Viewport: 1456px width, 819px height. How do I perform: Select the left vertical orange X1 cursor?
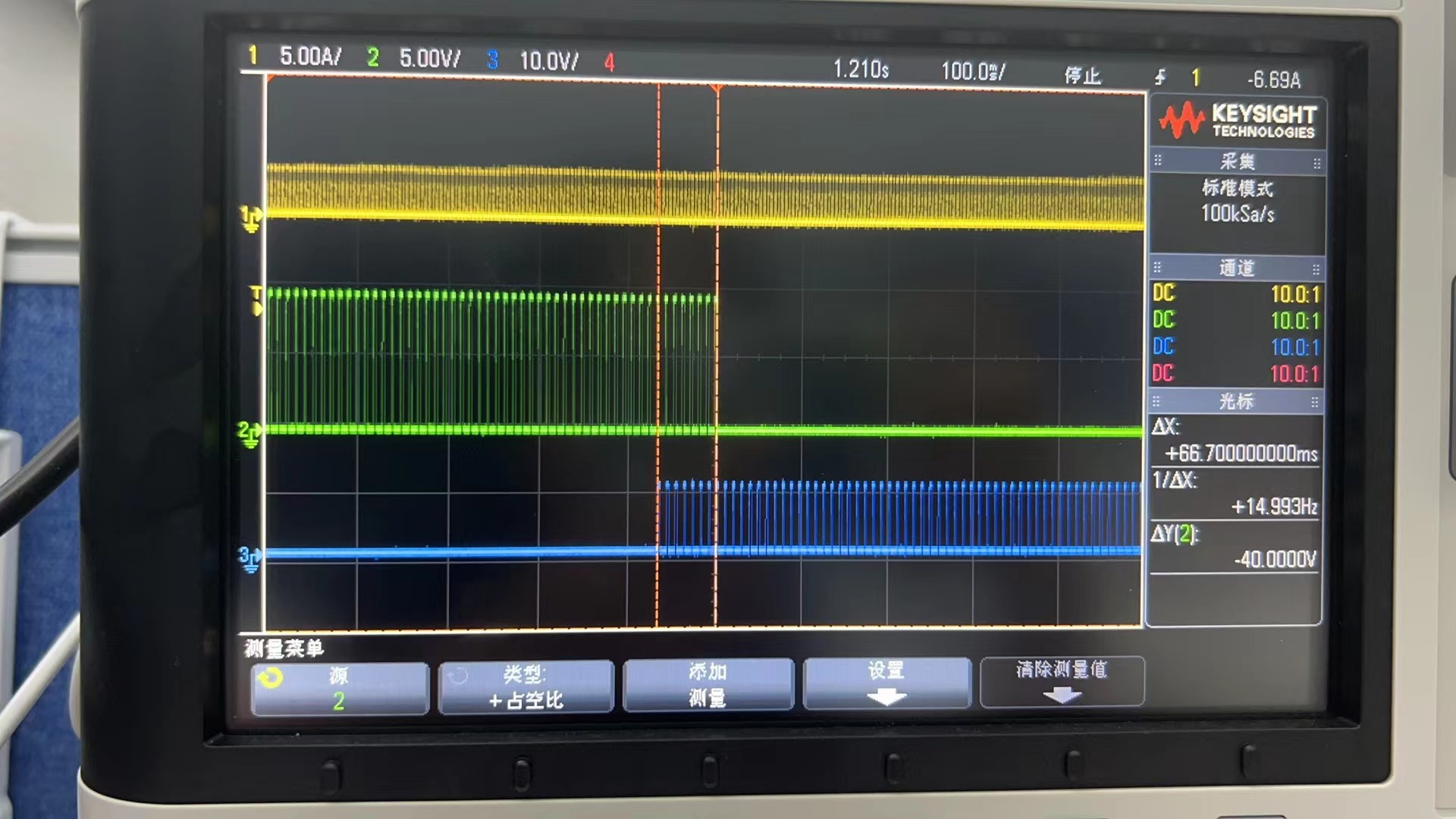tap(657, 356)
